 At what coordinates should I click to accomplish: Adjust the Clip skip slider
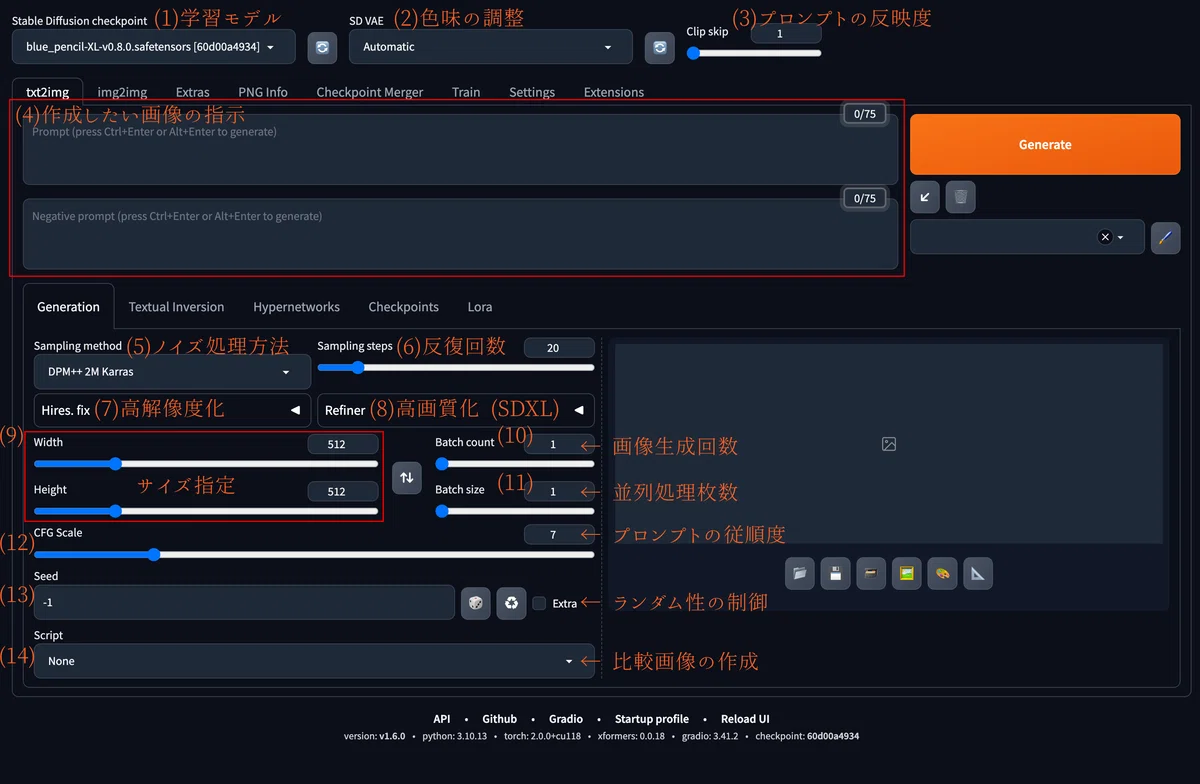point(754,53)
